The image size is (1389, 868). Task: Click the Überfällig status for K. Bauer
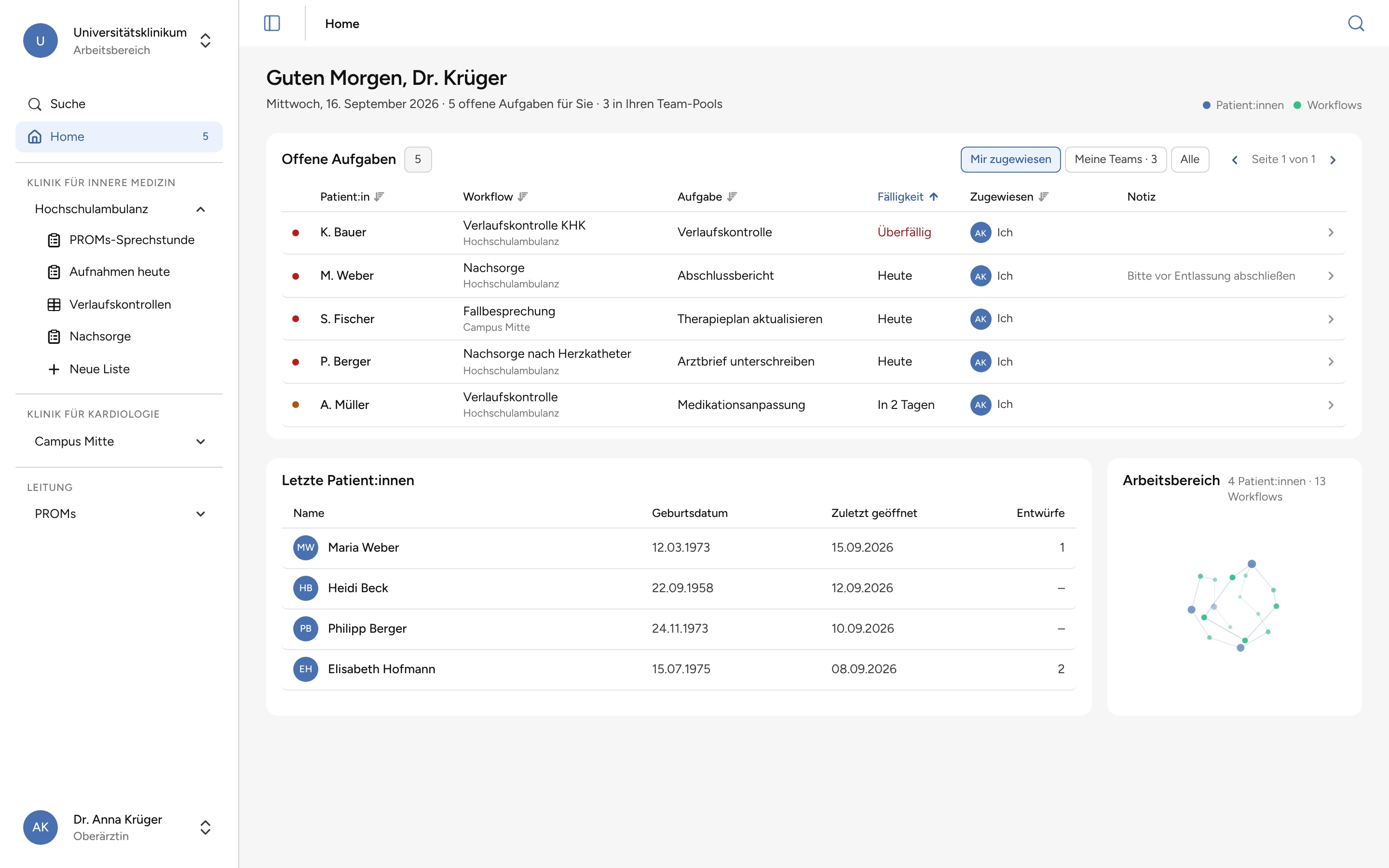[x=904, y=232]
